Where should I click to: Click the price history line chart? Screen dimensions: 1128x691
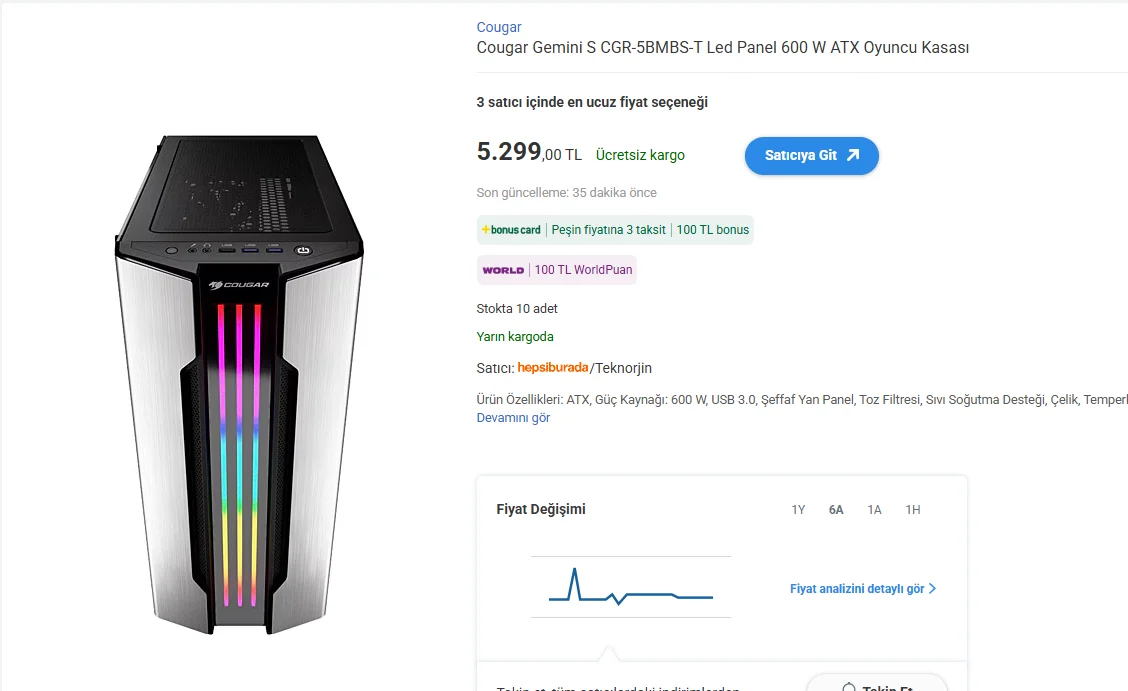coord(630,588)
